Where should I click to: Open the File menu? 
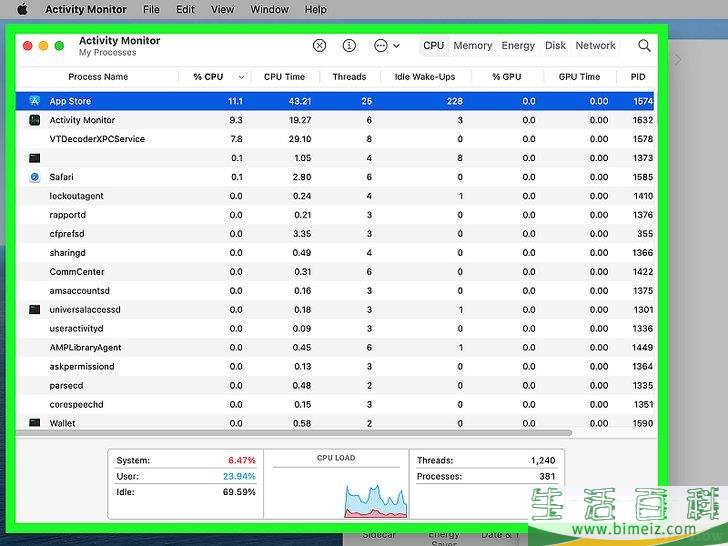(151, 9)
